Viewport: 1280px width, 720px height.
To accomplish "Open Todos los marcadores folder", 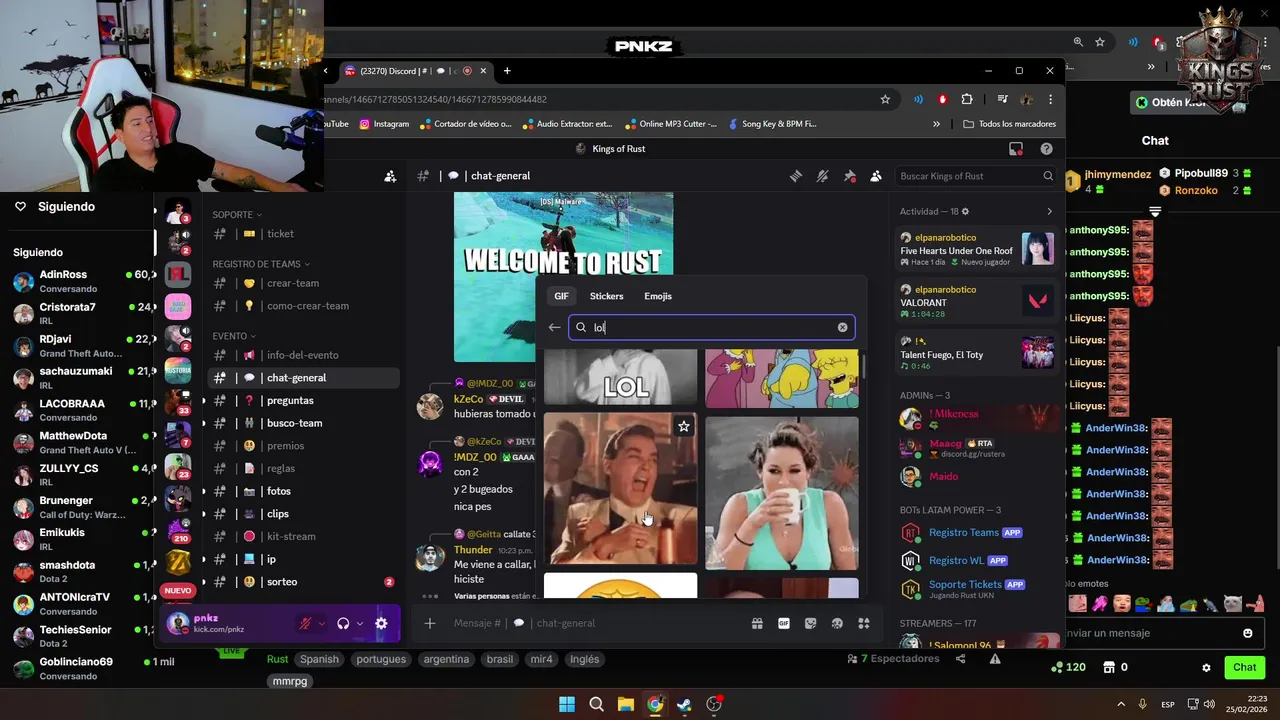I will (x=1009, y=124).
